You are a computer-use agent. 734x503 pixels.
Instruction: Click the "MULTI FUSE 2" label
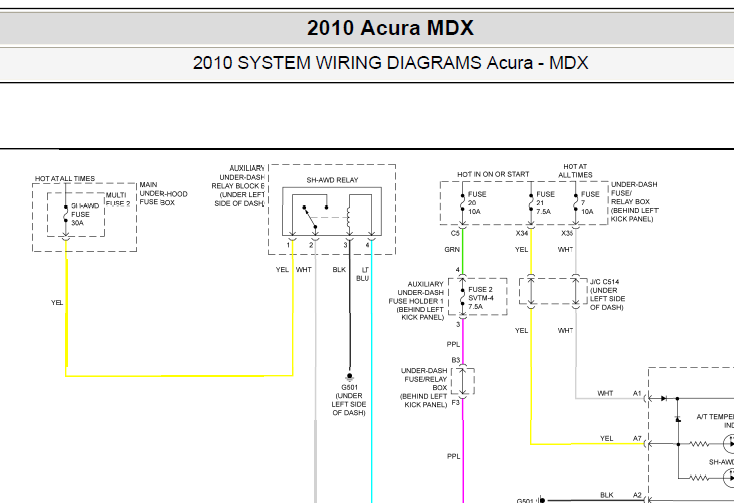[x=118, y=199]
